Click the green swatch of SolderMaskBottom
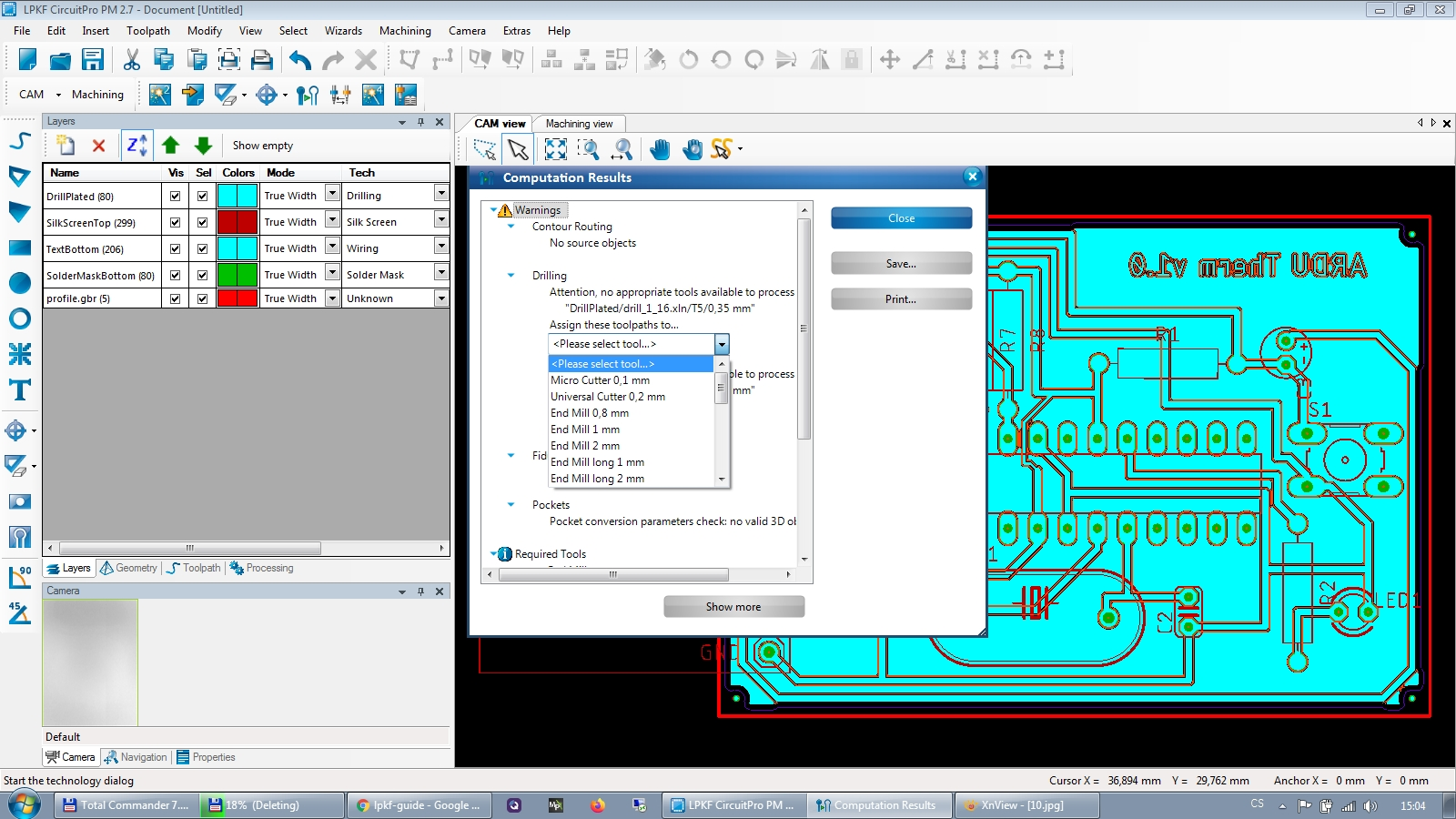Screen dimensions: 1456x819 tap(238, 275)
